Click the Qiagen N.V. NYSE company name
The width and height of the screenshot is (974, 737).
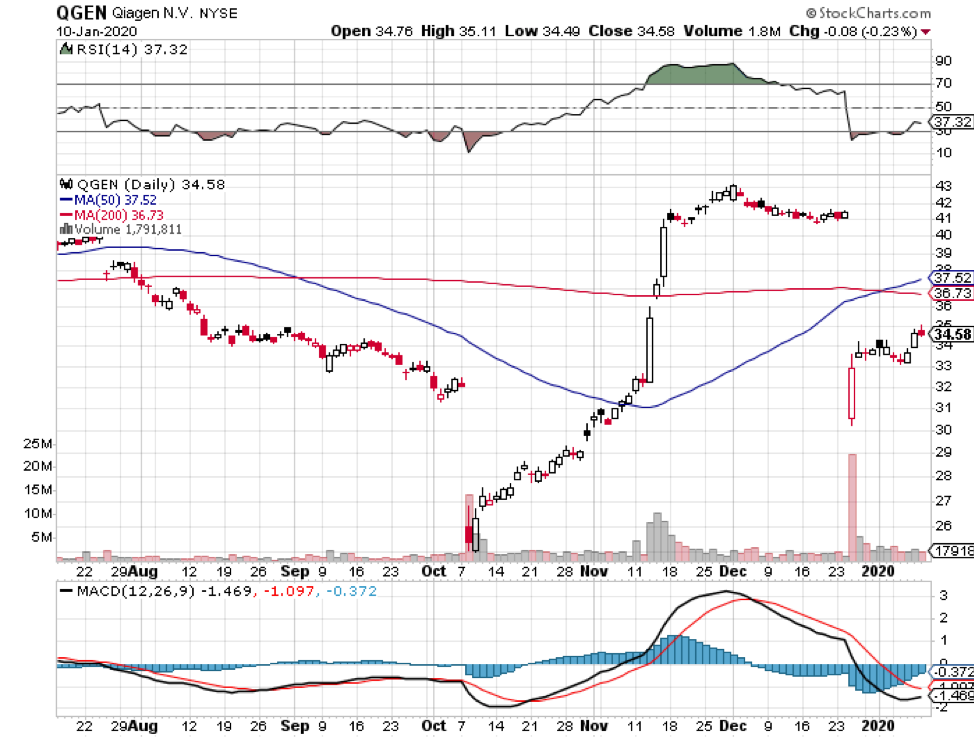[175, 13]
